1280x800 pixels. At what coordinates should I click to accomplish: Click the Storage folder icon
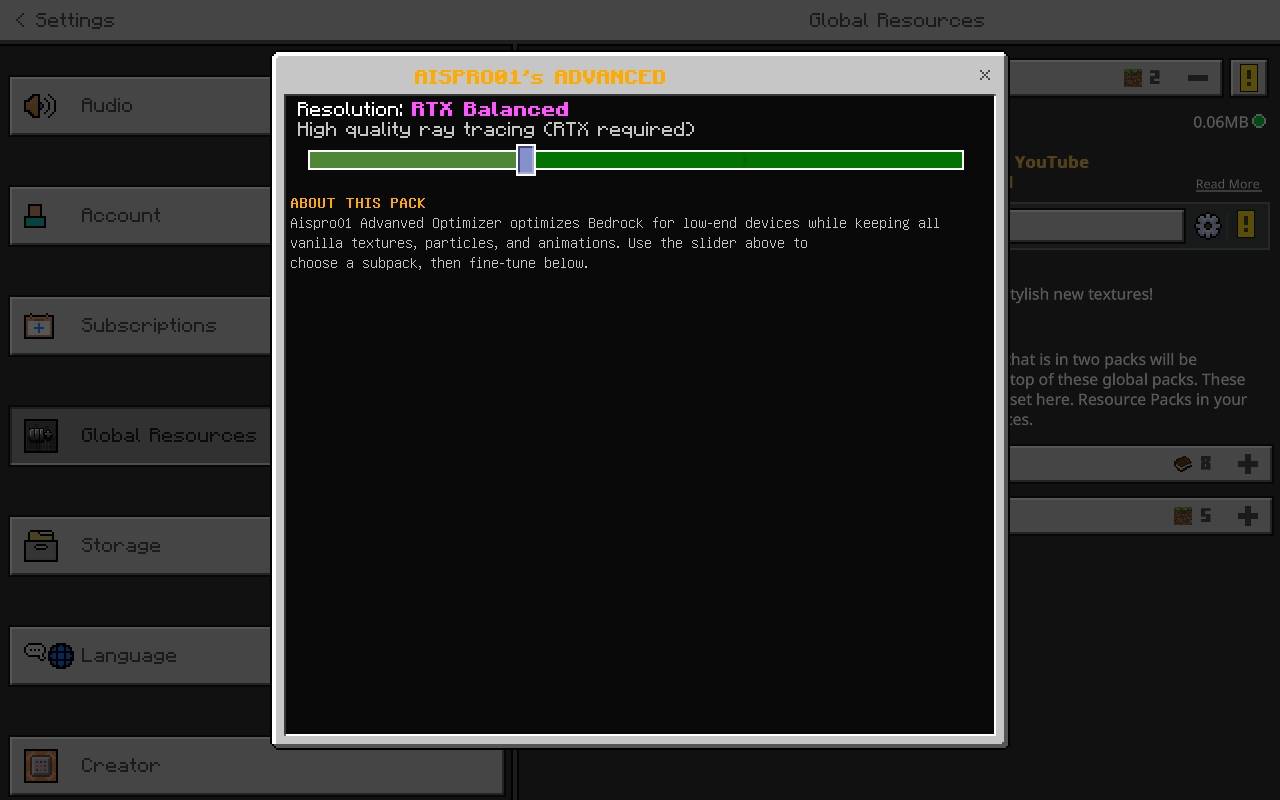41,545
